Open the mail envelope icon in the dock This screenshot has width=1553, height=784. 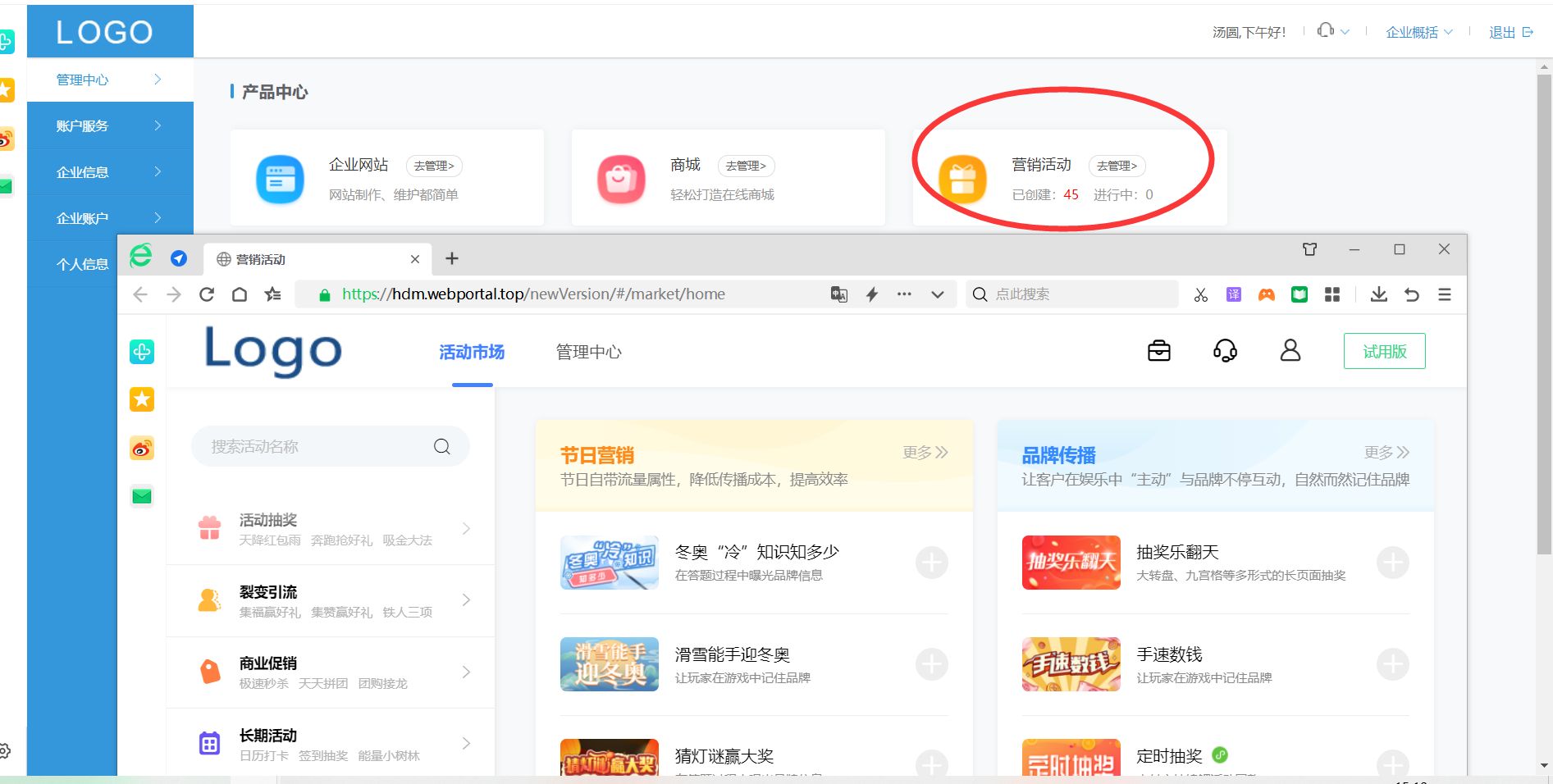[141, 496]
